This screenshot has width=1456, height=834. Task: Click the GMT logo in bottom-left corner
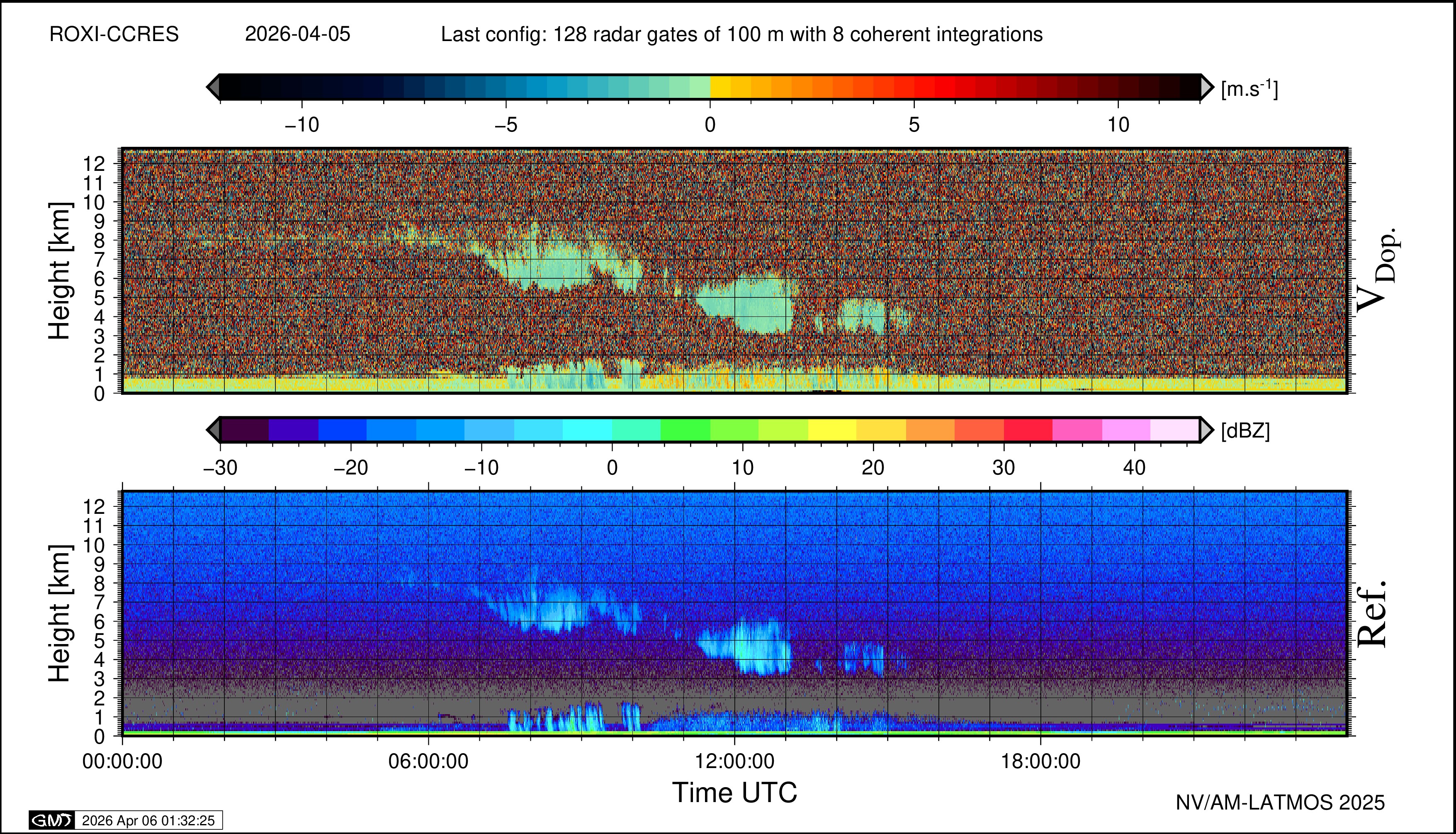pos(51,820)
